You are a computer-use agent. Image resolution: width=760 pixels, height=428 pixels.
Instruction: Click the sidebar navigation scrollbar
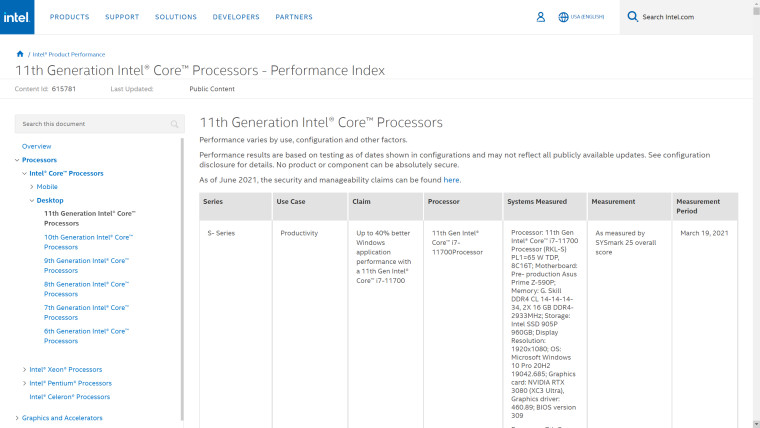[182, 279]
